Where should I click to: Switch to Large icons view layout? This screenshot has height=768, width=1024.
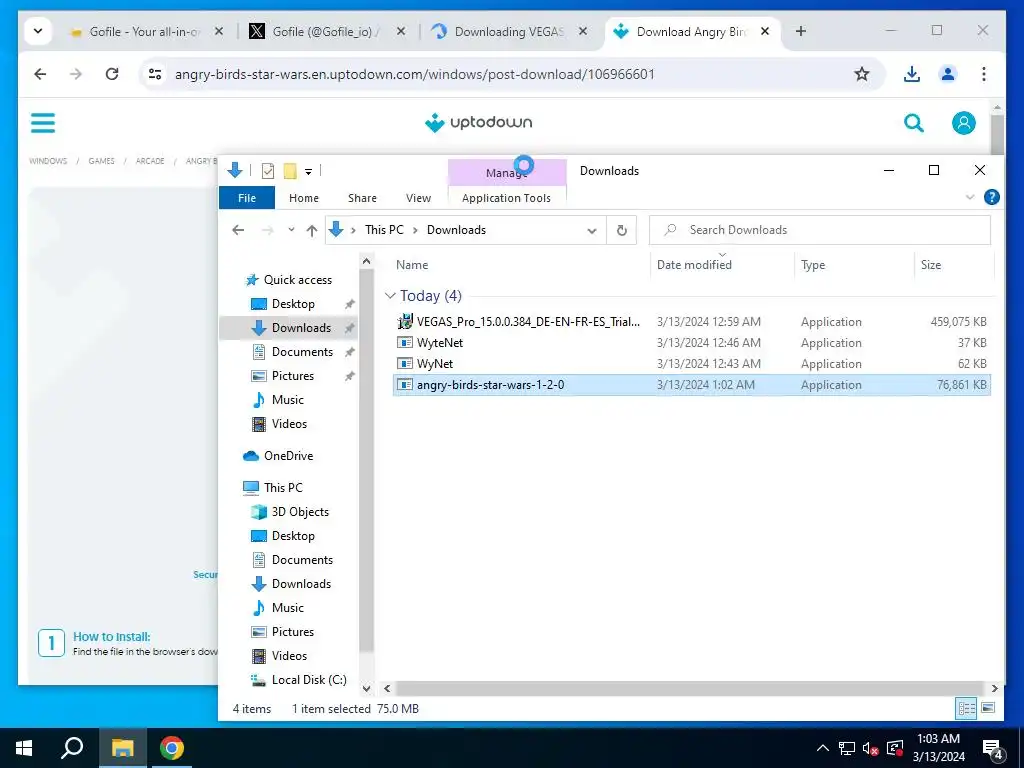tap(988, 709)
